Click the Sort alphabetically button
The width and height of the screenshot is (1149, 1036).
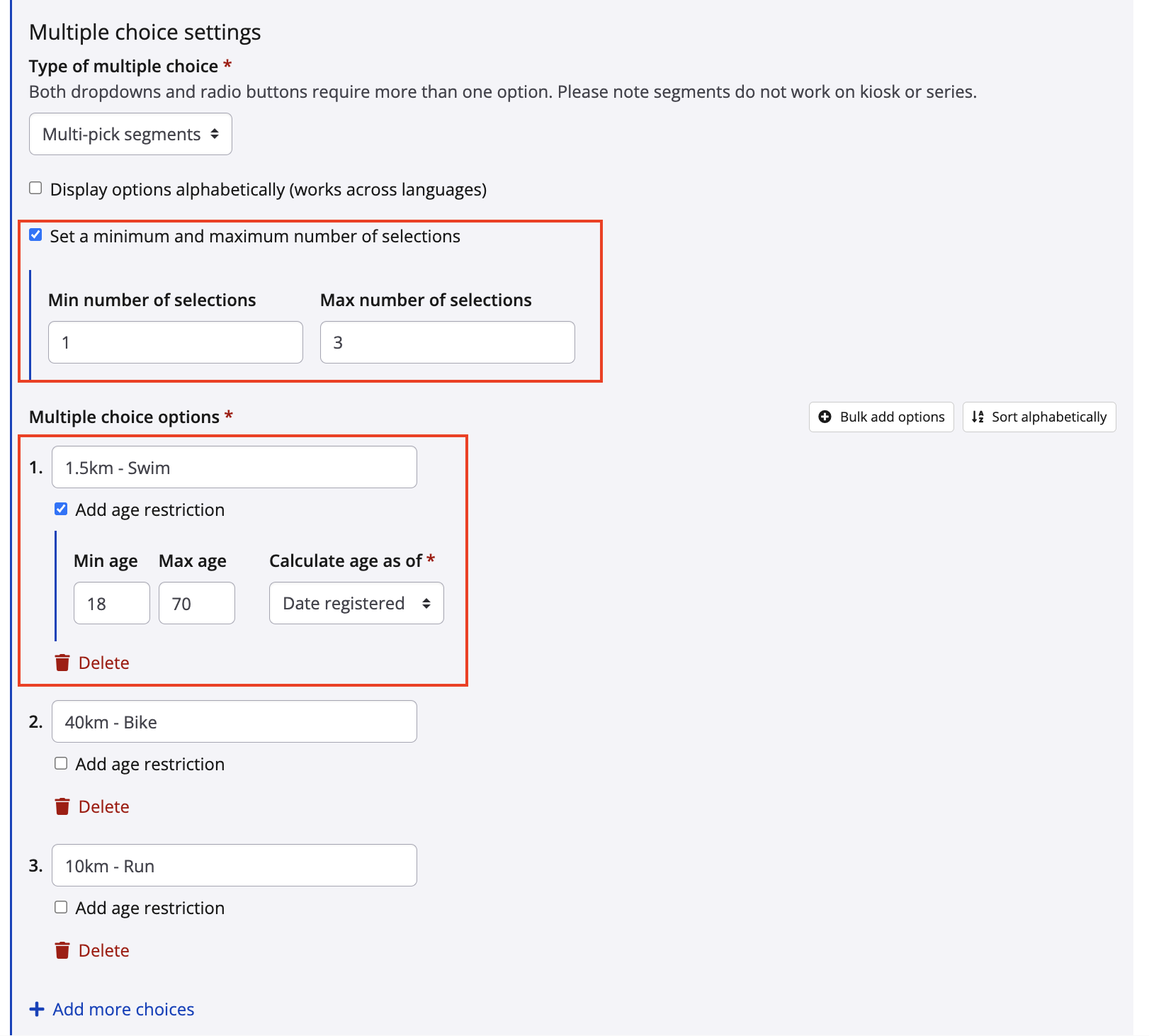click(x=1038, y=417)
